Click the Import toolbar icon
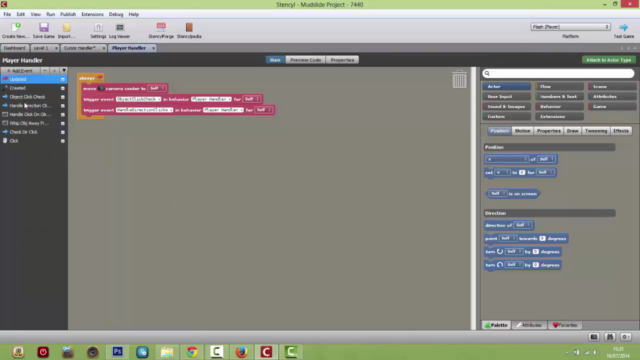The height and width of the screenshot is (360, 640). (x=67, y=27)
